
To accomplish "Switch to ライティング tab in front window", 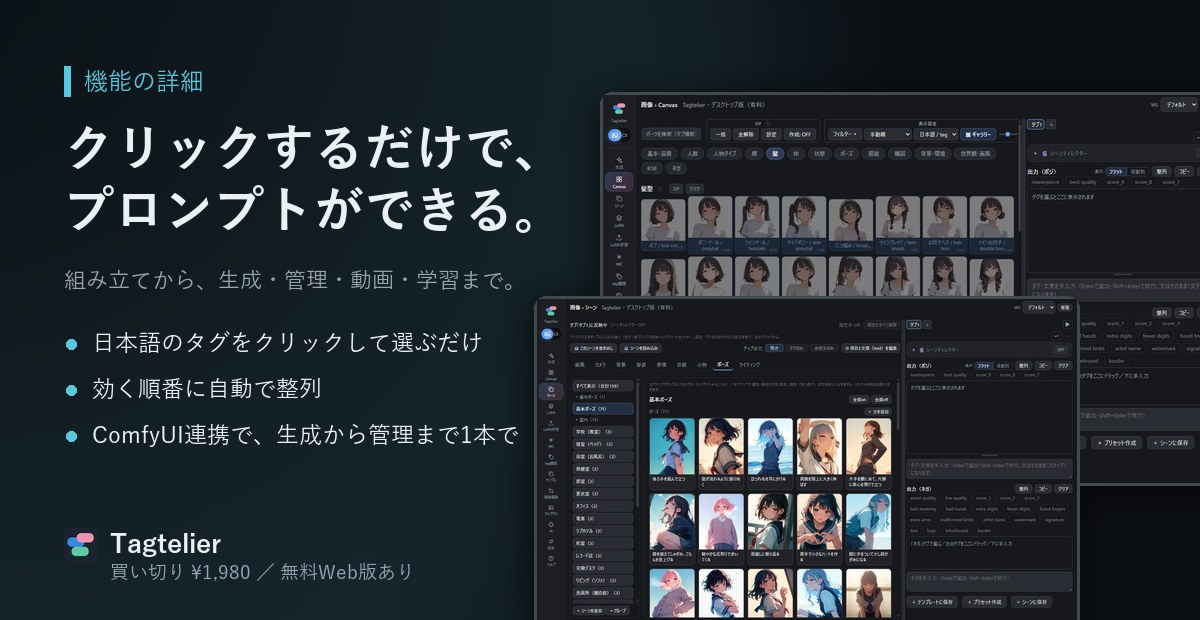I will click(749, 365).
